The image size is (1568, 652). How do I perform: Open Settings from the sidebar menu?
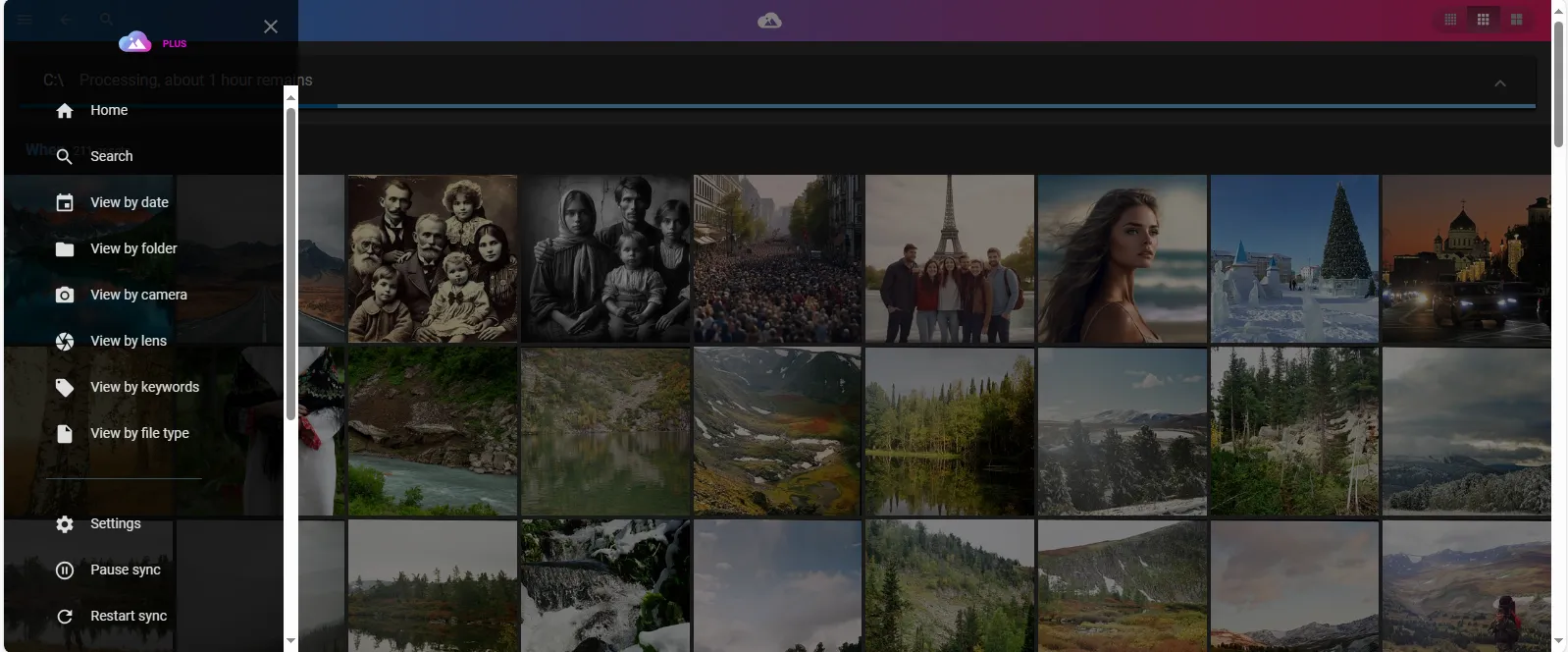coord(115,524)
